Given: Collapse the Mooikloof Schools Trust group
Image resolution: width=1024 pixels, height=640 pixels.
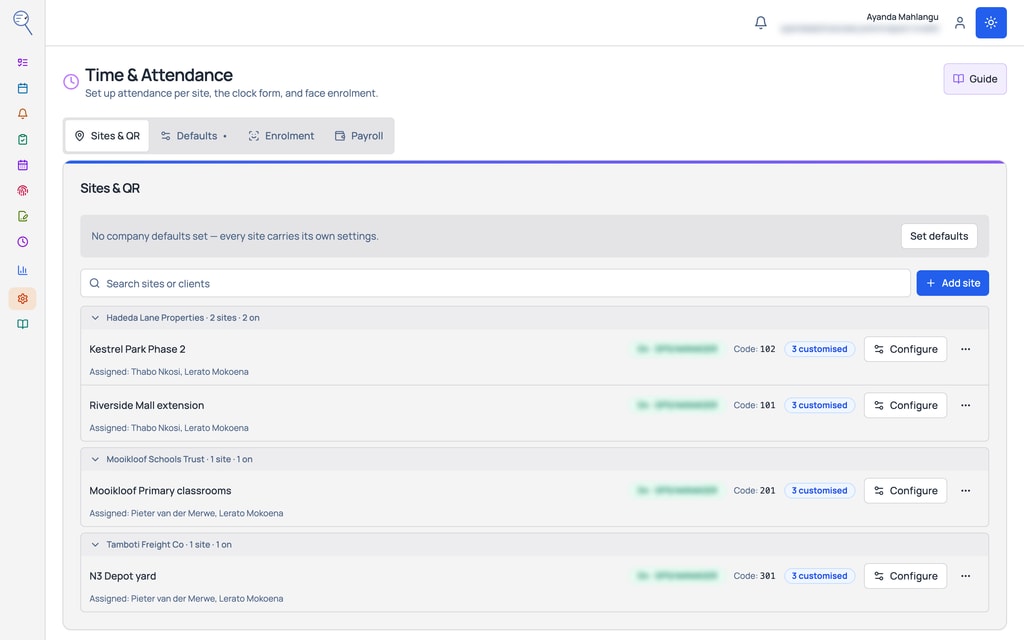Looking at the screenshot, I should point(95,459).
